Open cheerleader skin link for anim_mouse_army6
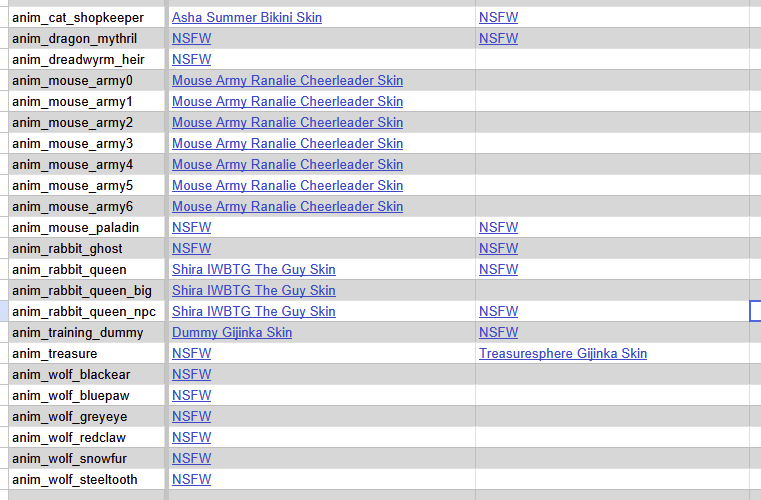The height and width of the screenshot is (500, 761). point(287,207)
